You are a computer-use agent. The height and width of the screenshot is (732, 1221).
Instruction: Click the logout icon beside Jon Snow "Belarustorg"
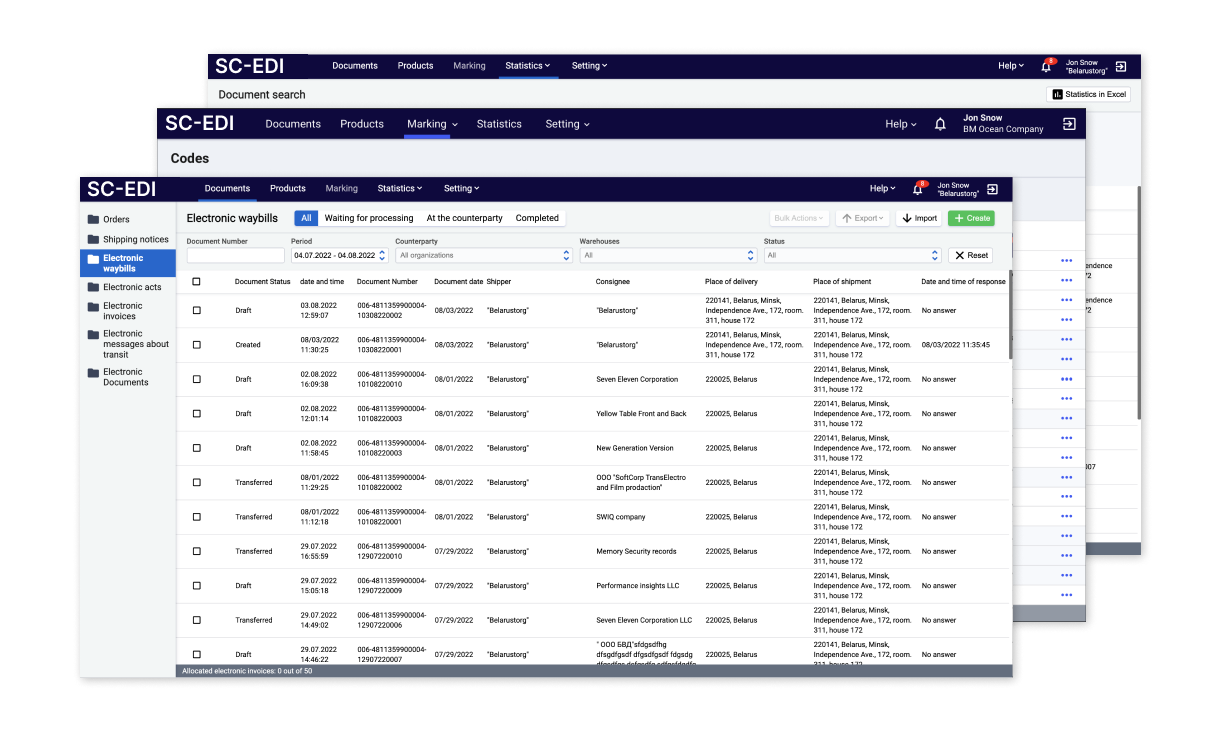pos(992,189)
